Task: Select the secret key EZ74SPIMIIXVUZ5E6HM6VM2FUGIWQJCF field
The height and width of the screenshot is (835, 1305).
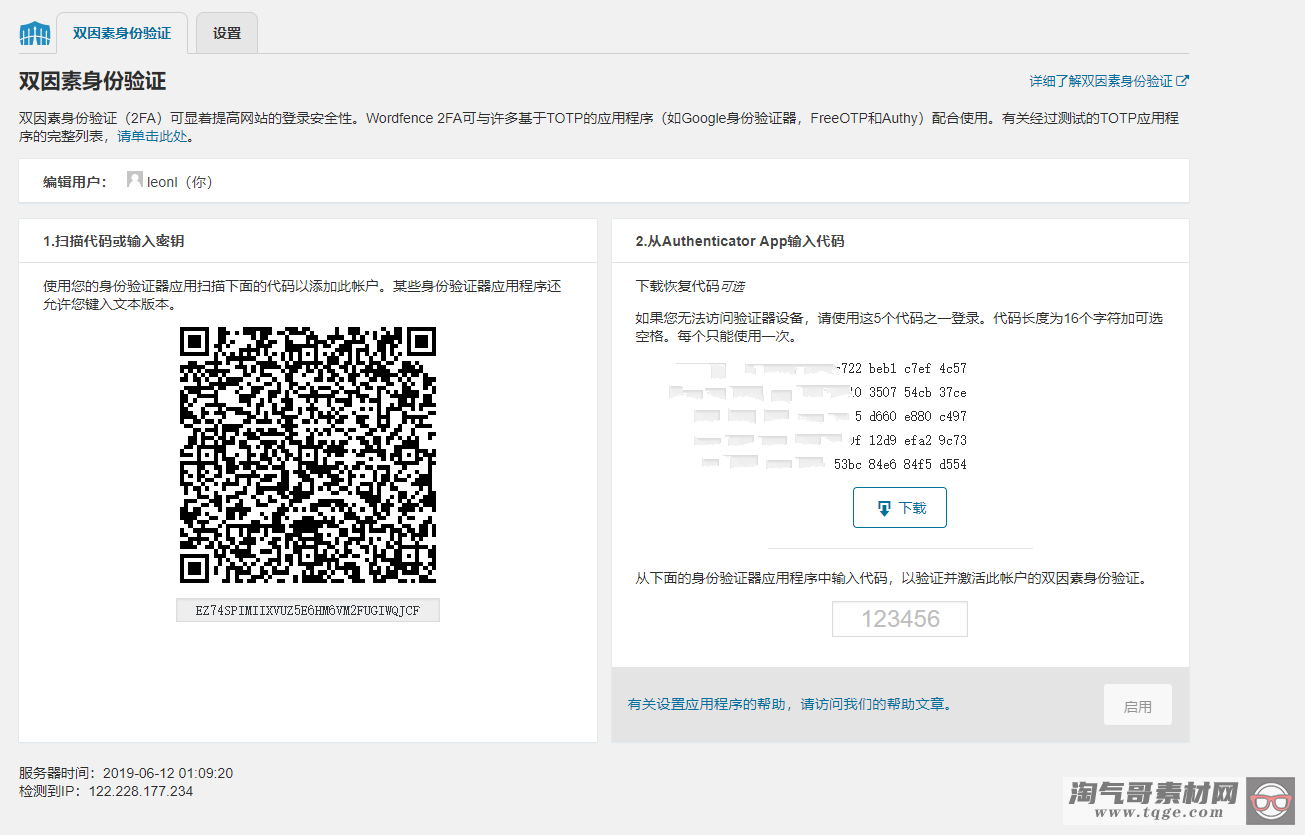Action: pyautogui.click(x=308, y=610)
